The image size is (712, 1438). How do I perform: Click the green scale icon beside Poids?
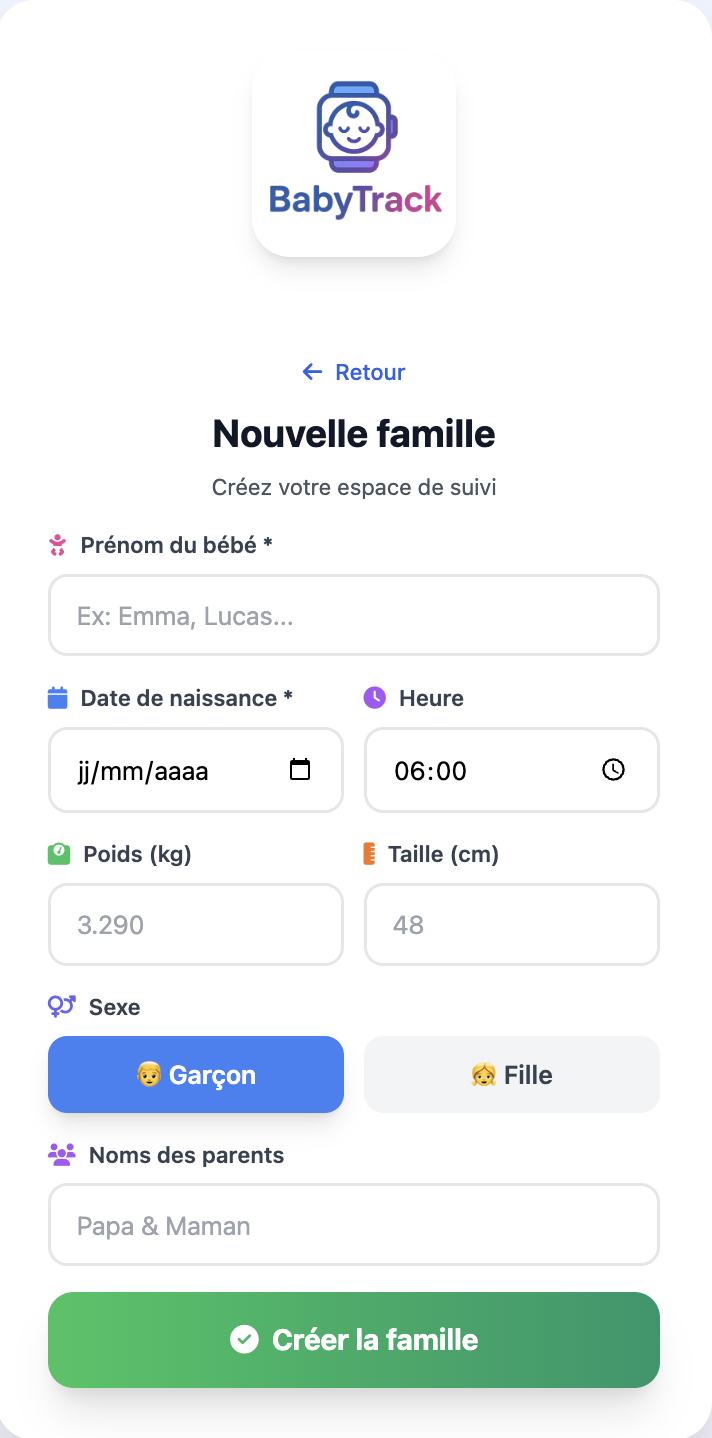[59, 854]
